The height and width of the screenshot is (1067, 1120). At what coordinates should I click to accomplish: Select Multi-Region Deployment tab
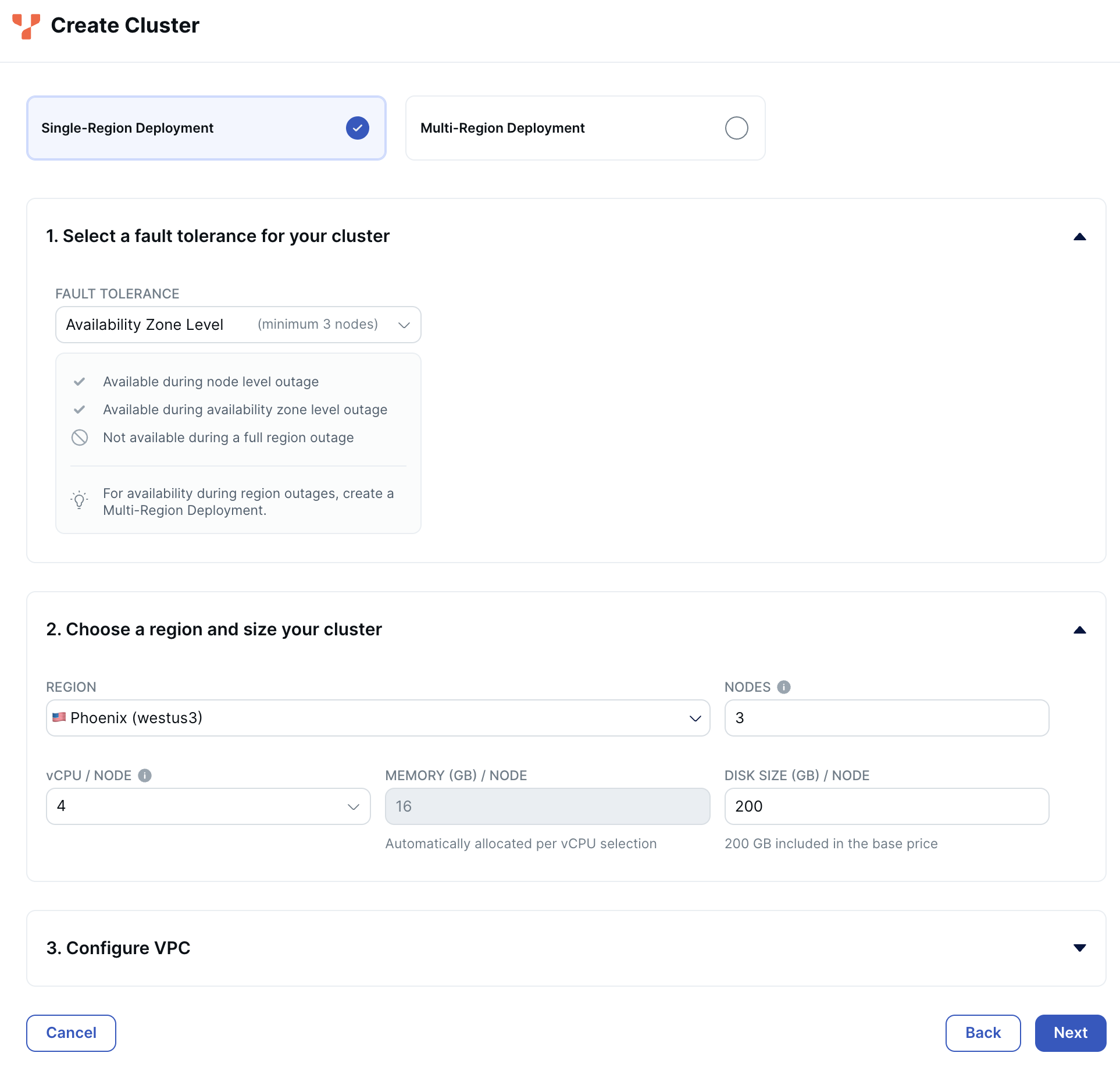point(585,127)
